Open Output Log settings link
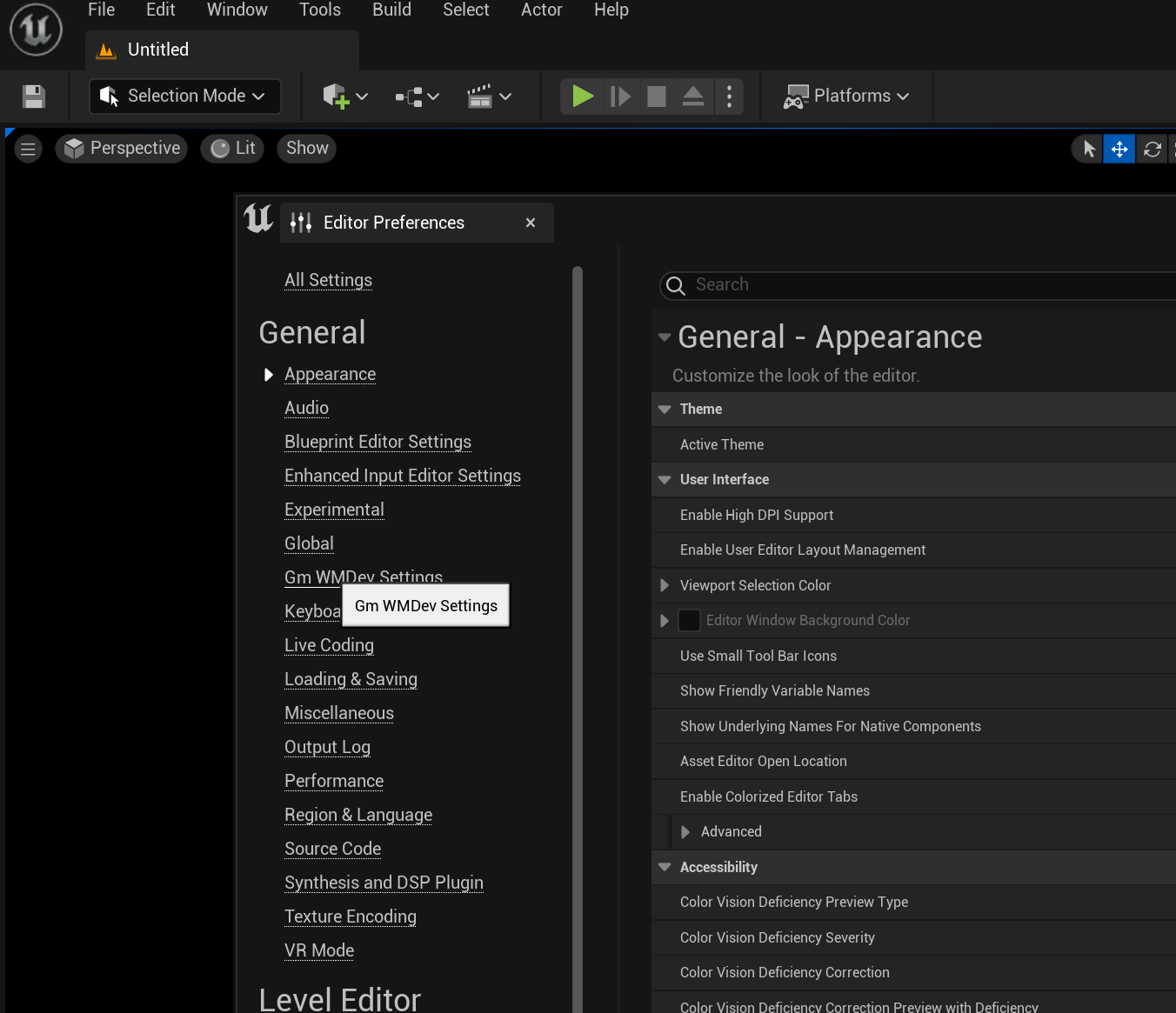The width and height of the screenshot is (1176, 1013). tap(327, 747)
